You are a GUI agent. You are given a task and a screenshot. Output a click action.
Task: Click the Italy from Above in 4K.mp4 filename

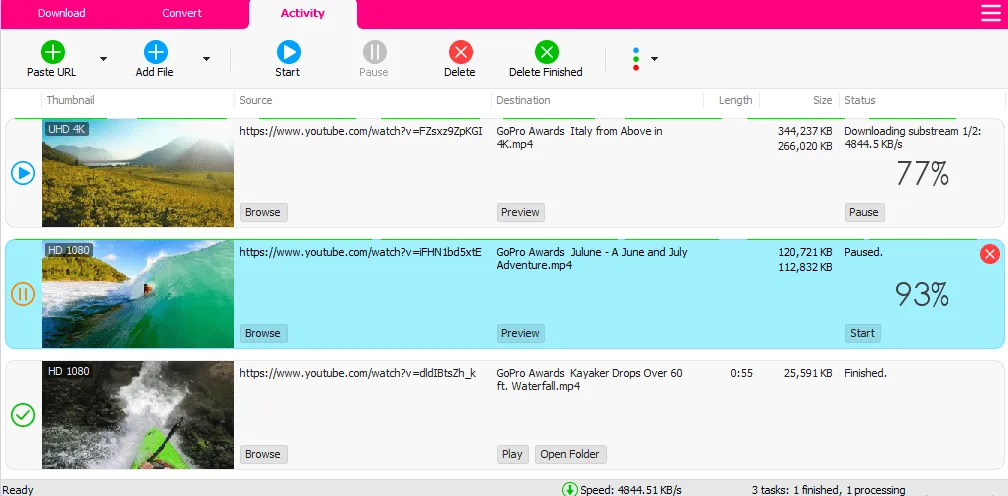click(579, 137)
